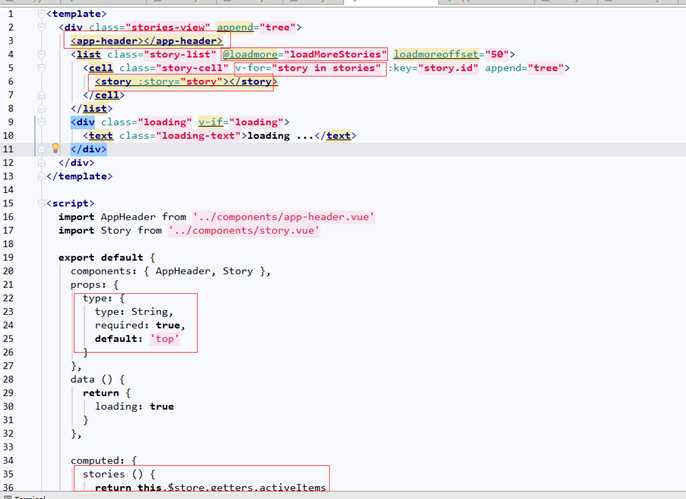The width and height of the screenshot is (686, 499).
Task: Click the "loadMoreStories" handler value
Action: coord(336,54)
